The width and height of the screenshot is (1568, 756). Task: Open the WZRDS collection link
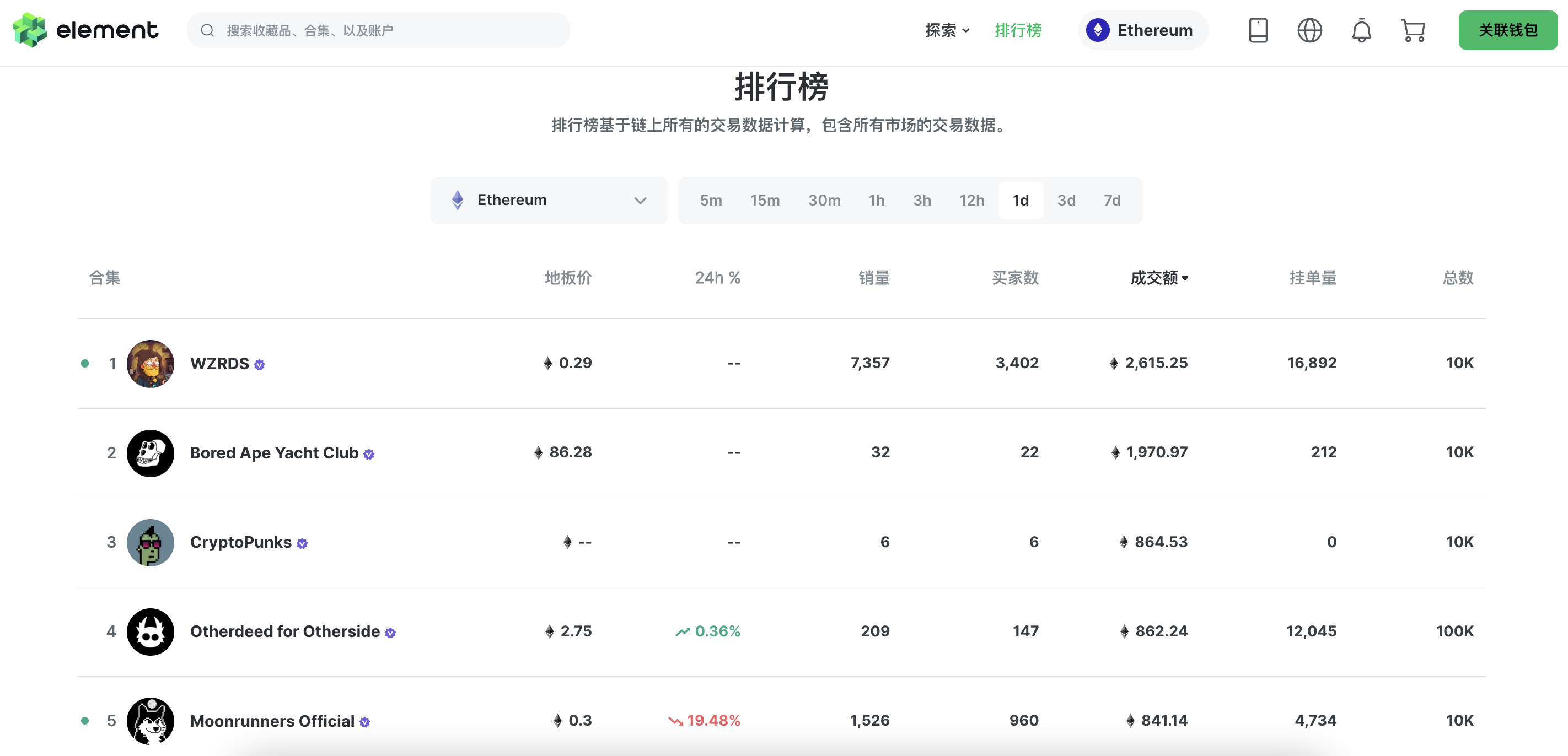[219, 364]
